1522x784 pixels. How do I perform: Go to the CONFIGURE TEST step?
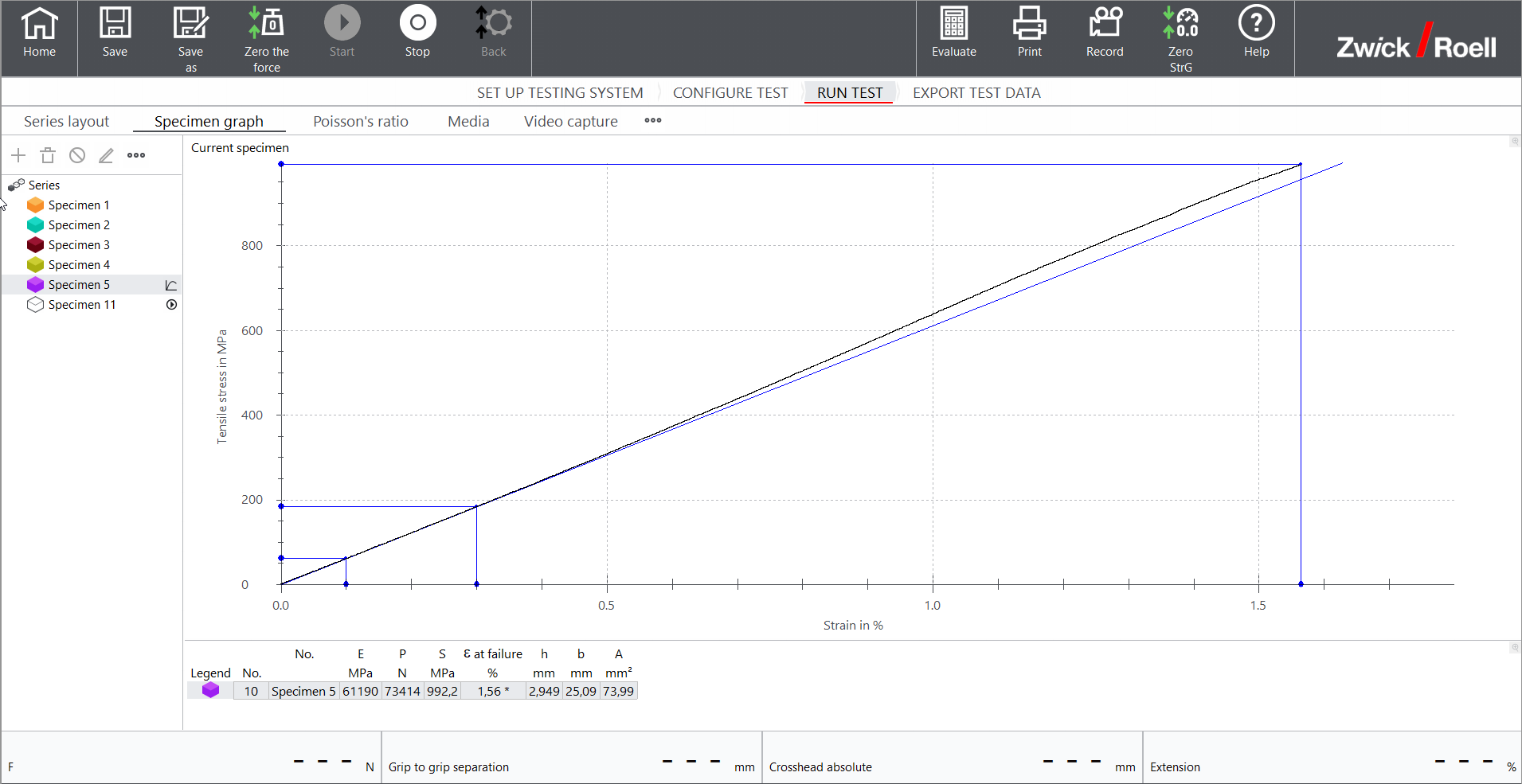click(730, 93)
